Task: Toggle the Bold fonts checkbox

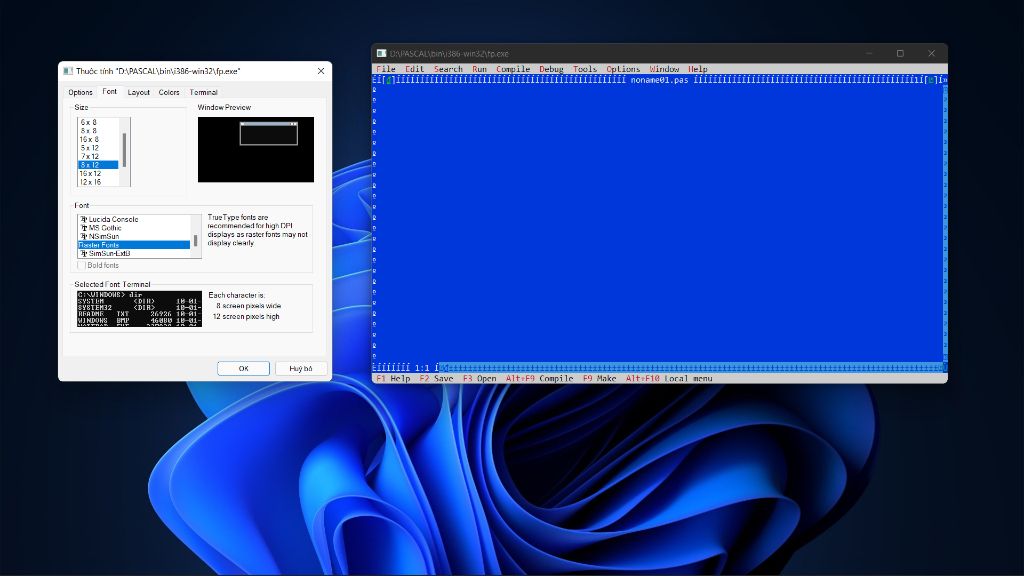Action: (x=82, y=265)
